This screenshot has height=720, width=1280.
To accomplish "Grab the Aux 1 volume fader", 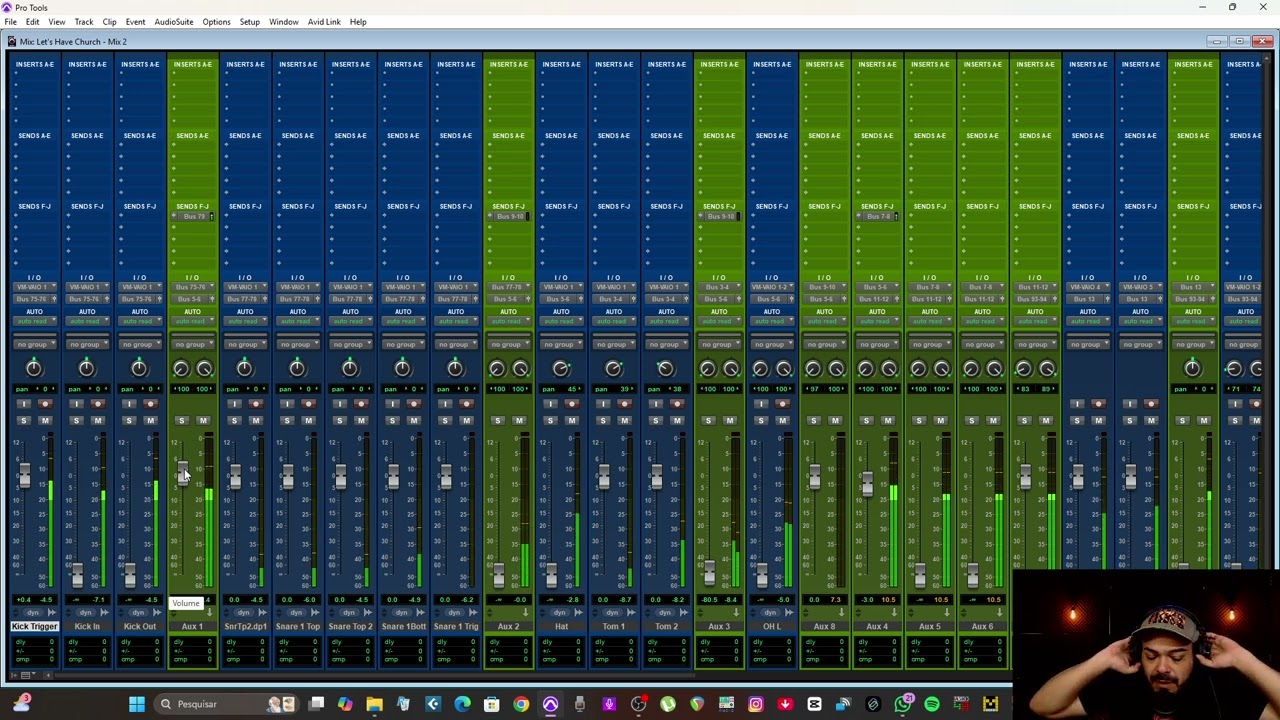I will [x=182, y=472].
